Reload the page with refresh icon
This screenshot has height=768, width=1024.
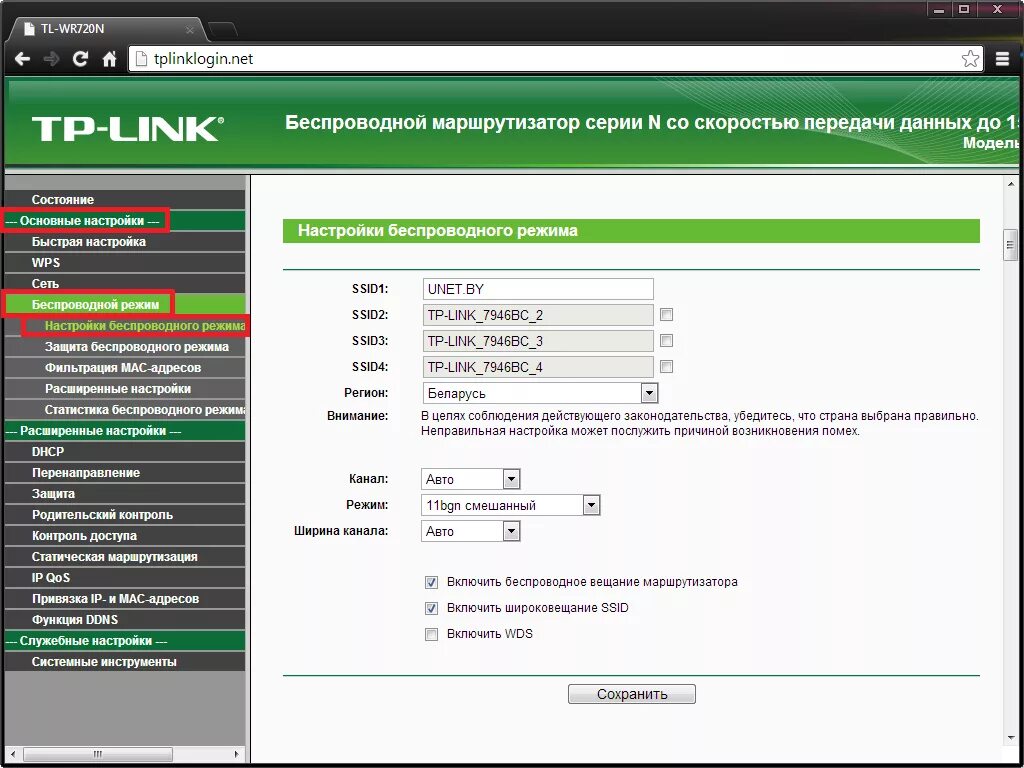80,59
